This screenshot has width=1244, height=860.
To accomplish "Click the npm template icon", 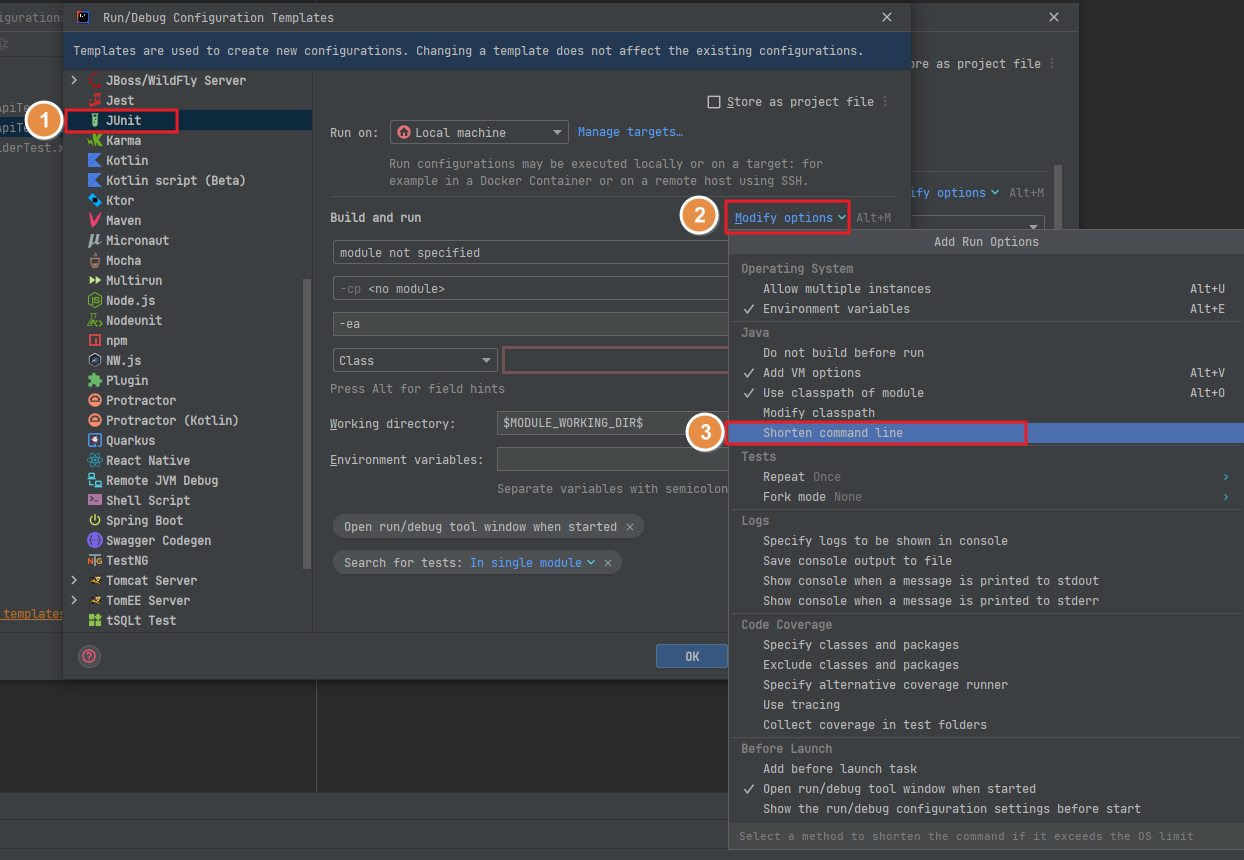I will 94,340.
